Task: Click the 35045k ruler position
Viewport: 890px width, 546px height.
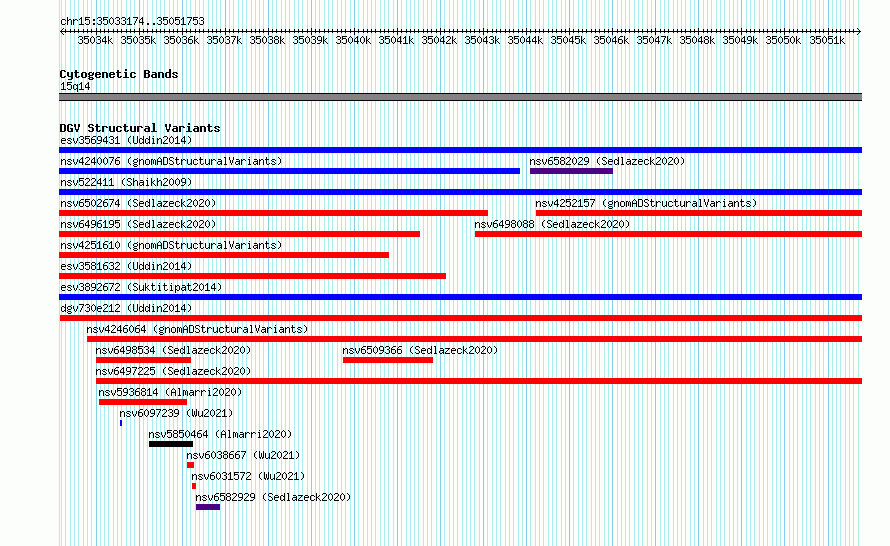Action: coord(568,40)
